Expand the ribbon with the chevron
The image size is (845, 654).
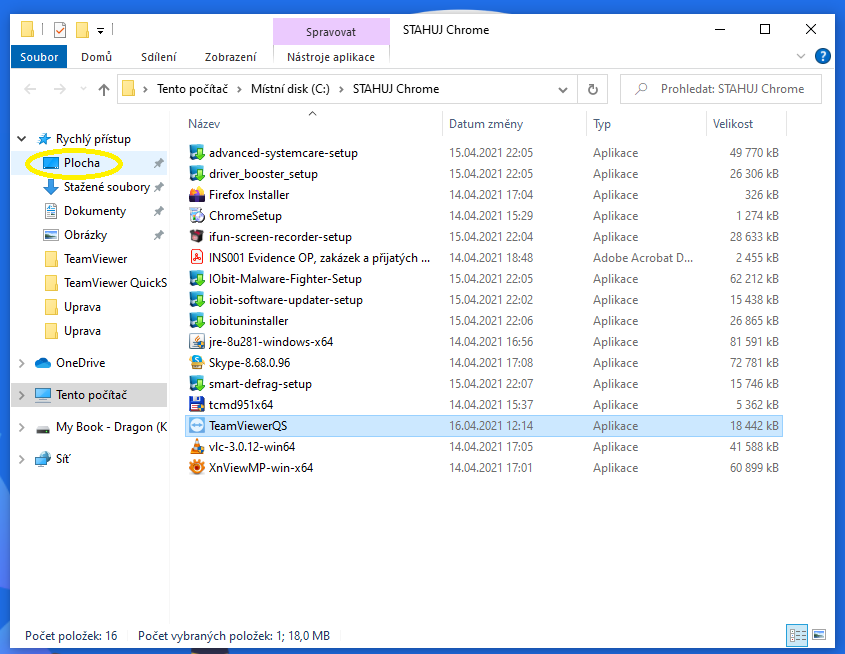[x=801, y=56]
